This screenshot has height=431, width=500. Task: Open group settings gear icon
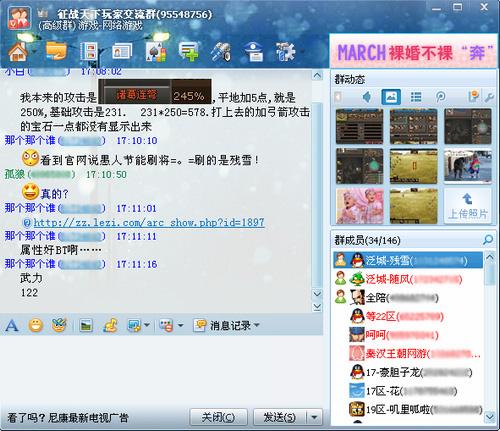286,52
